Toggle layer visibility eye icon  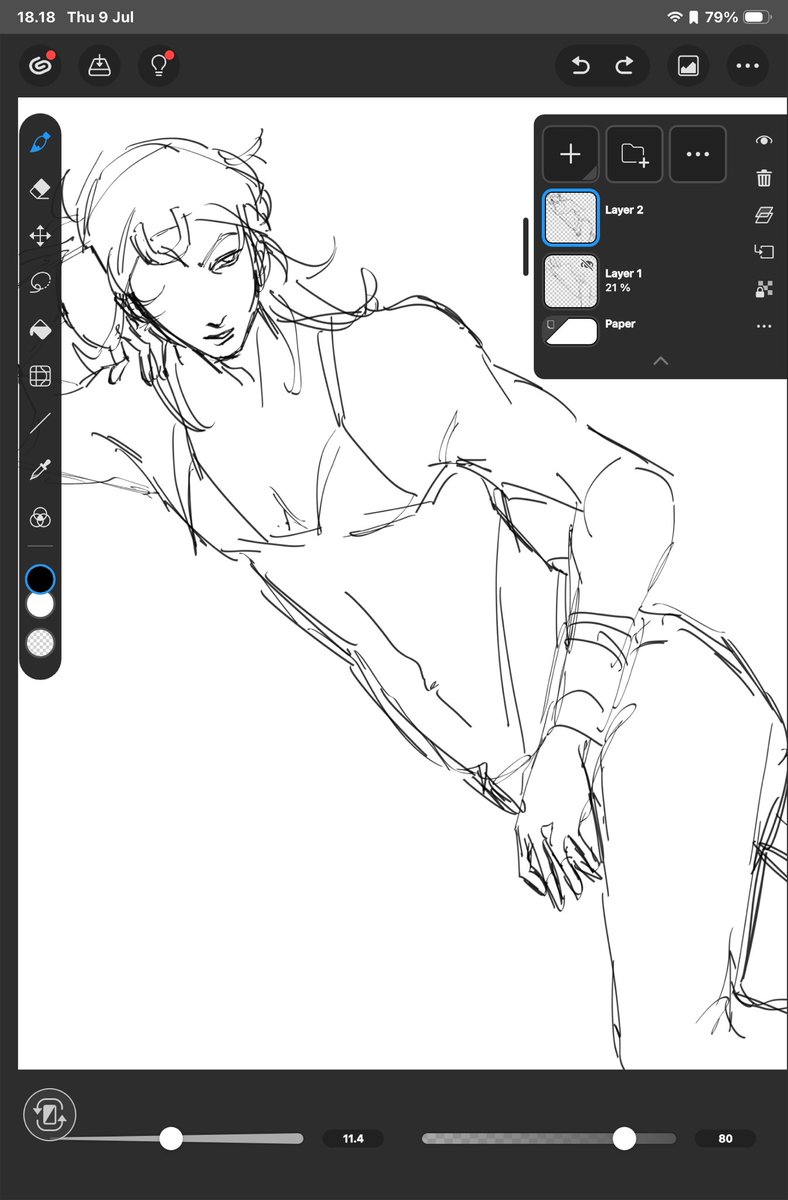764,142
